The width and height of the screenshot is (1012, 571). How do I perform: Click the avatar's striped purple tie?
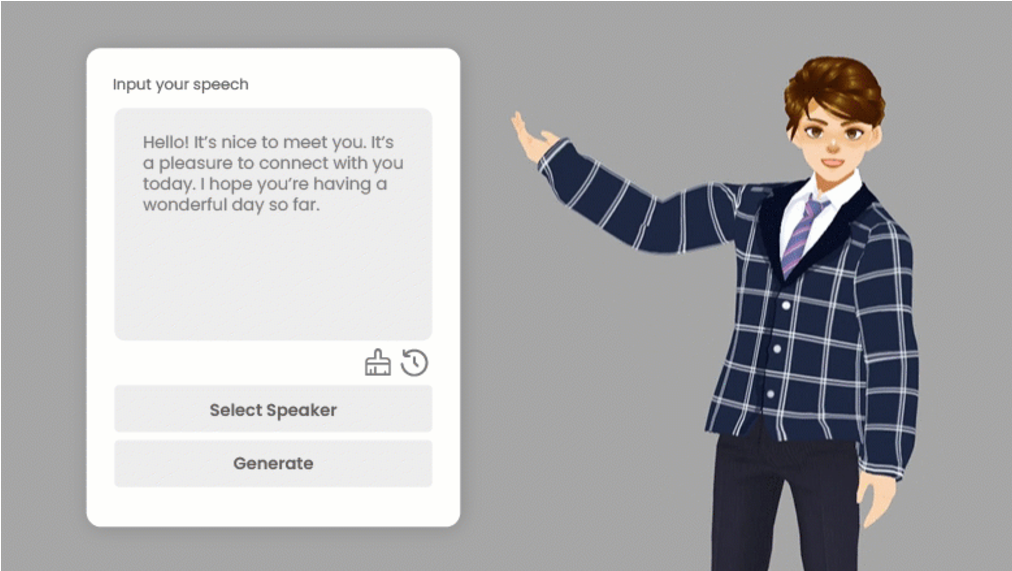click(802, 234)
